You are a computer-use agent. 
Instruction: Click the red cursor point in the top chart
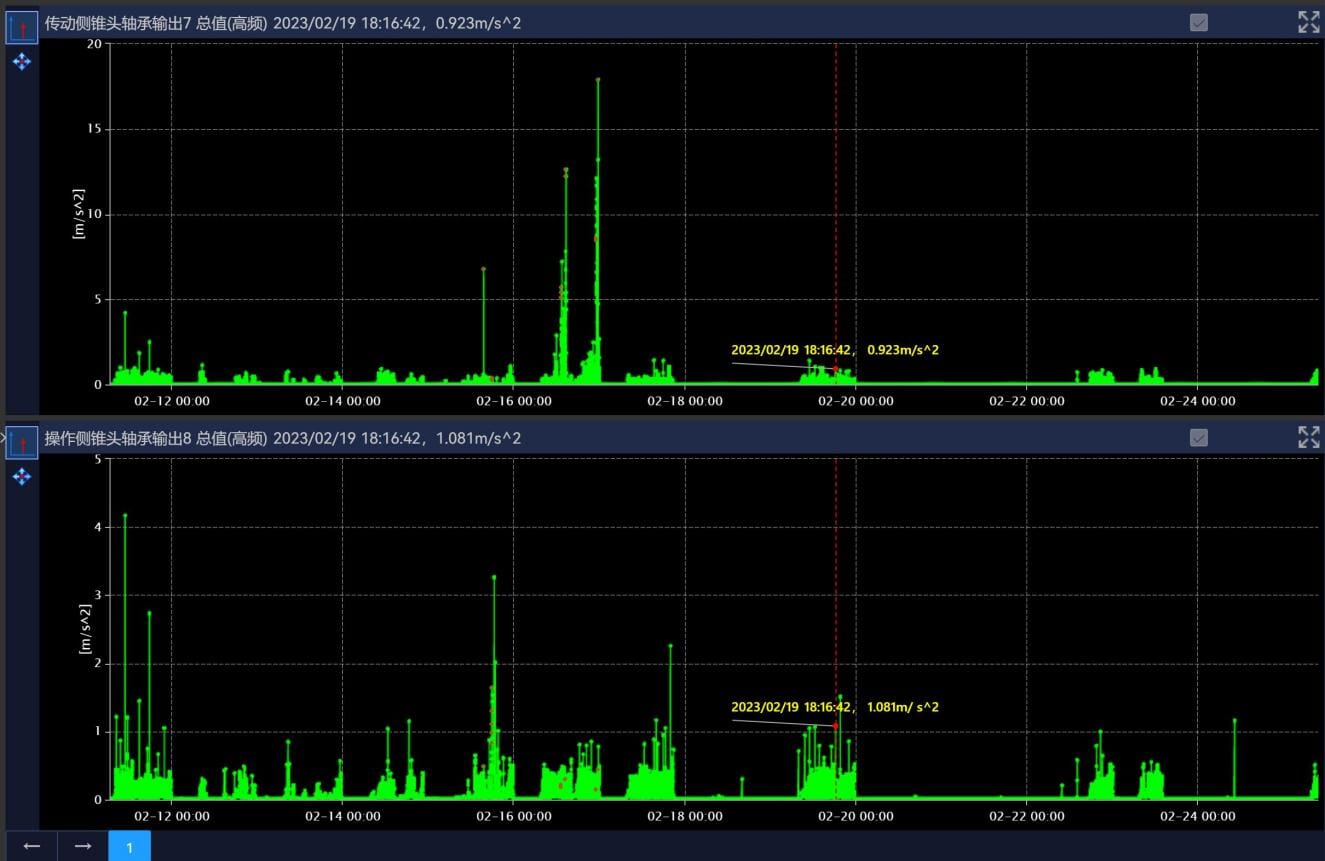836,369
